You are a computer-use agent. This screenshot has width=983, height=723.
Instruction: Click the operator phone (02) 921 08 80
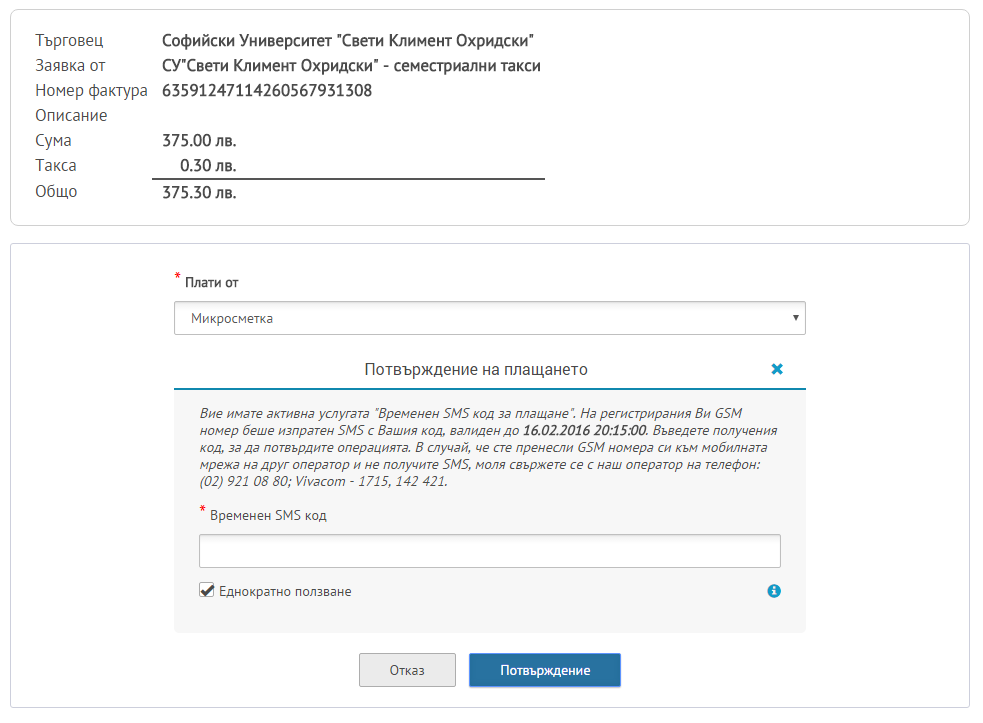click(x=245, y=482)
